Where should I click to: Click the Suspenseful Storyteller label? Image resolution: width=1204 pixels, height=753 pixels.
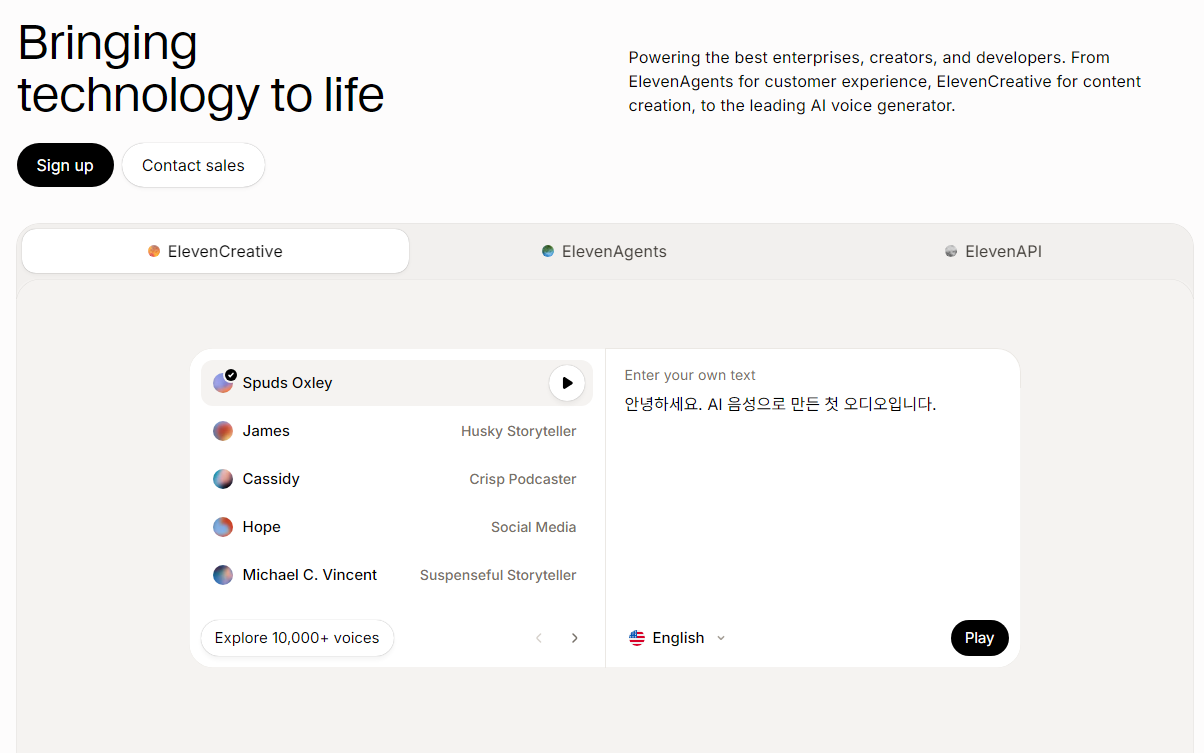pyautogui.click(x=498, y=575)
